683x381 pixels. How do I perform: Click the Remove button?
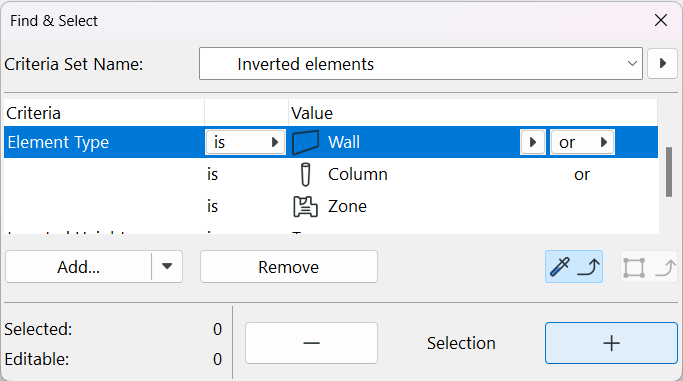[x=289, y=266]
